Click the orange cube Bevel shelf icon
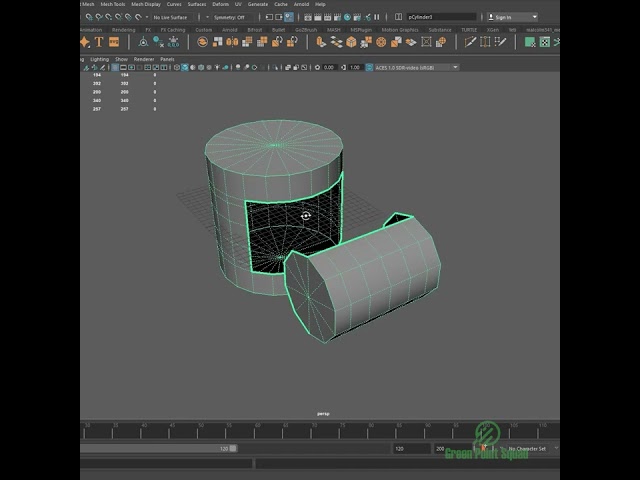Image resolution: width=640 pixels, height=480 pixels. pos(351,42)
